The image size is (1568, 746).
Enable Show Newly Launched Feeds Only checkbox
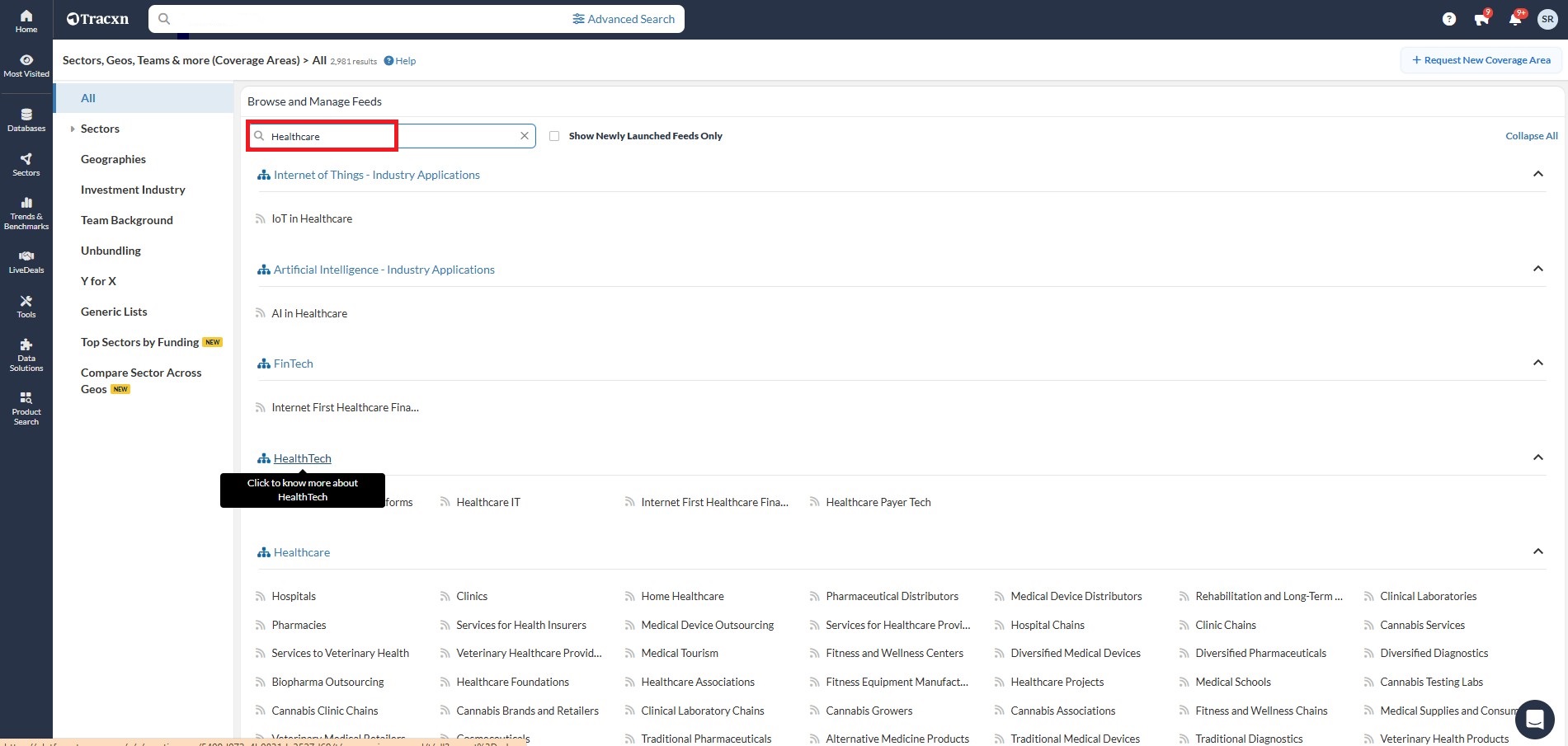554,136
